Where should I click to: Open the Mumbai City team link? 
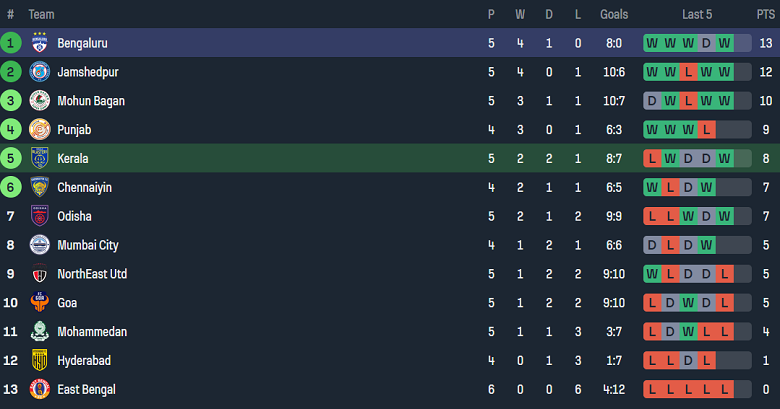click(x=88, y=245)
